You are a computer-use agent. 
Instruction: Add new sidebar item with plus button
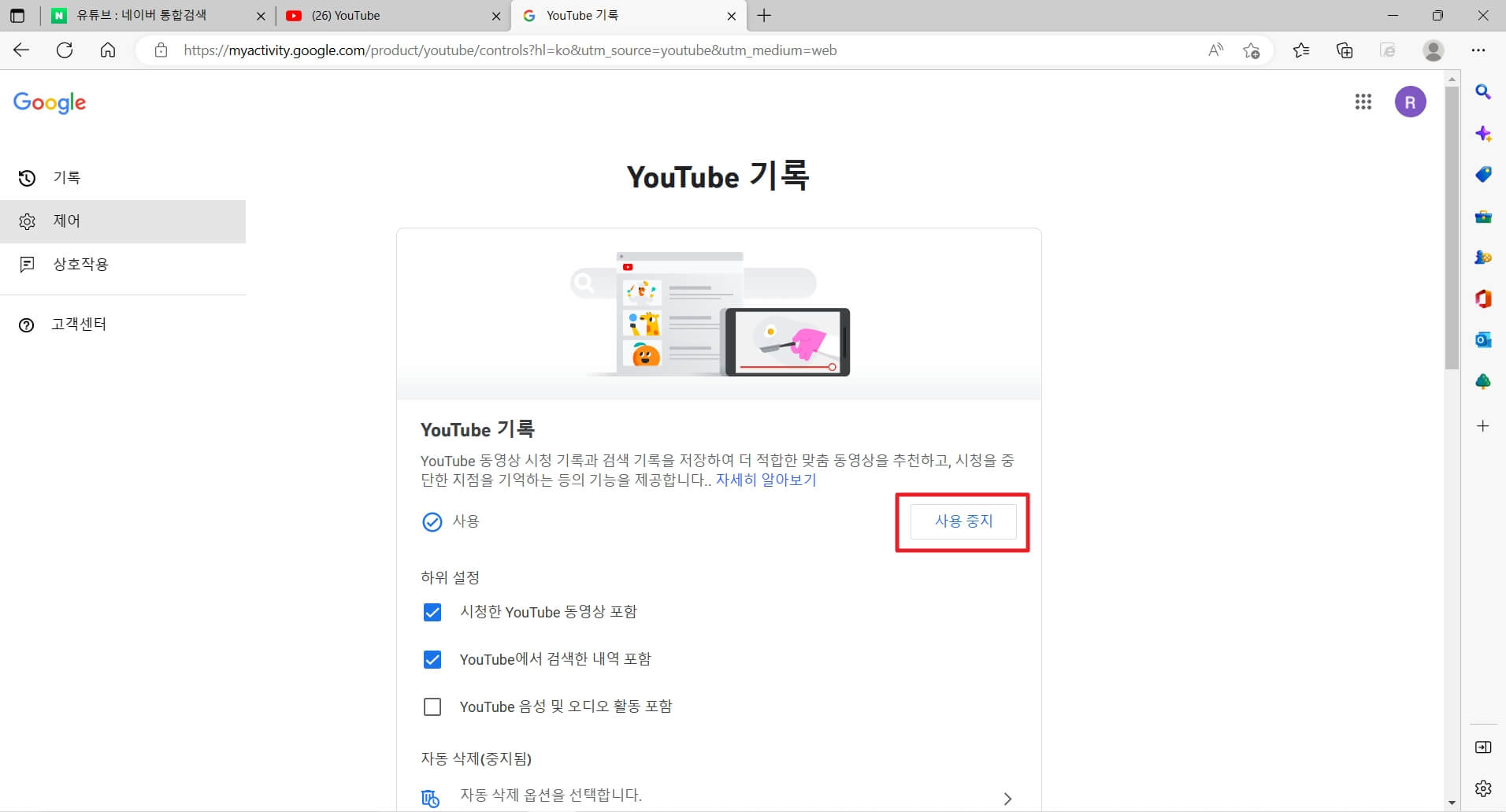click(x=1484, y=426)
